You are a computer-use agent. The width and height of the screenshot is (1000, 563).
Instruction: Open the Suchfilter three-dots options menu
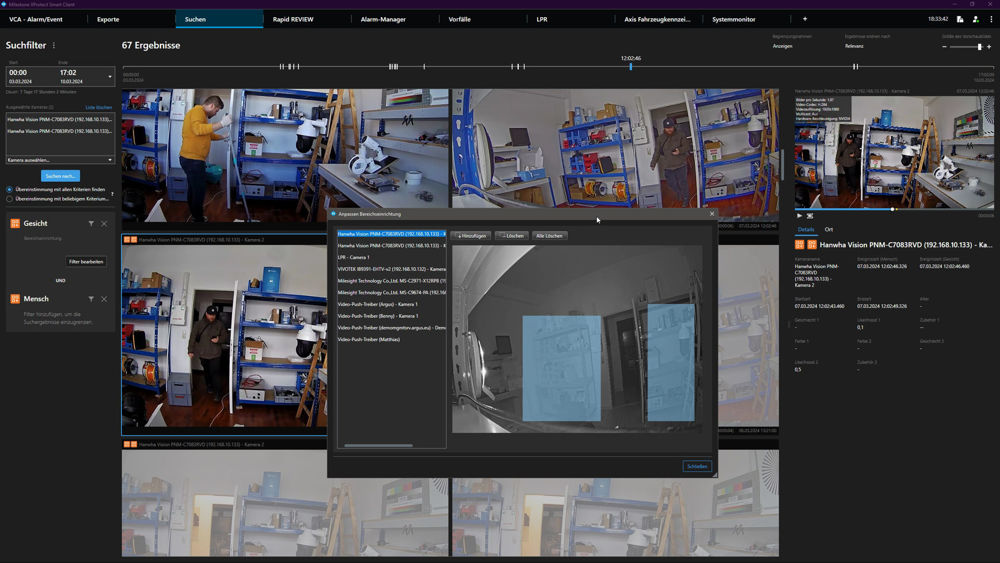(54, 45)
